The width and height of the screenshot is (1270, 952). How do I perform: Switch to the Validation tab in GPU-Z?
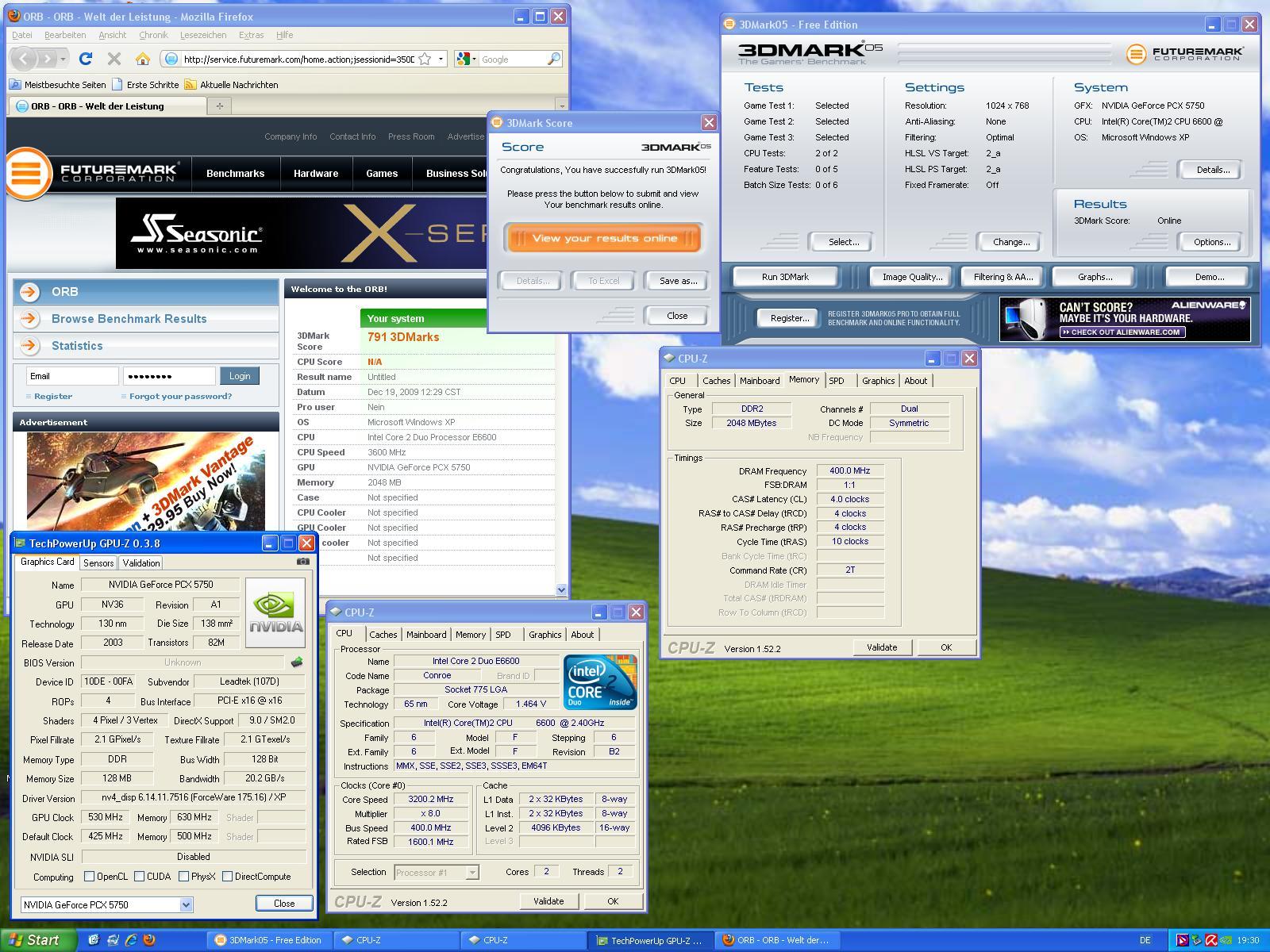(141, 562)
